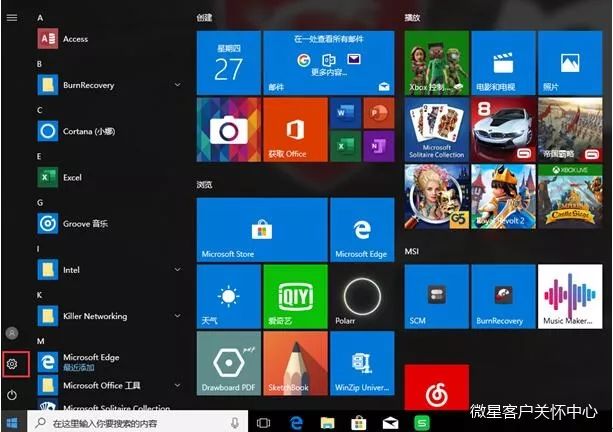
Task: Click the Windows Start button
Action: 12,423
